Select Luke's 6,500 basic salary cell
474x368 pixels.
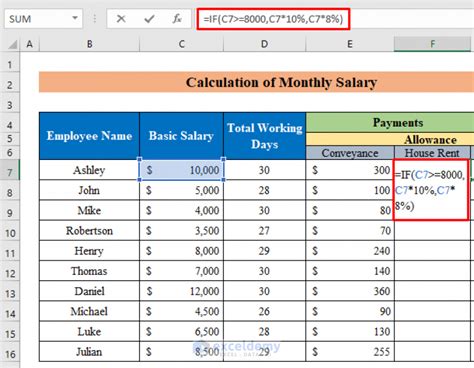181,331
